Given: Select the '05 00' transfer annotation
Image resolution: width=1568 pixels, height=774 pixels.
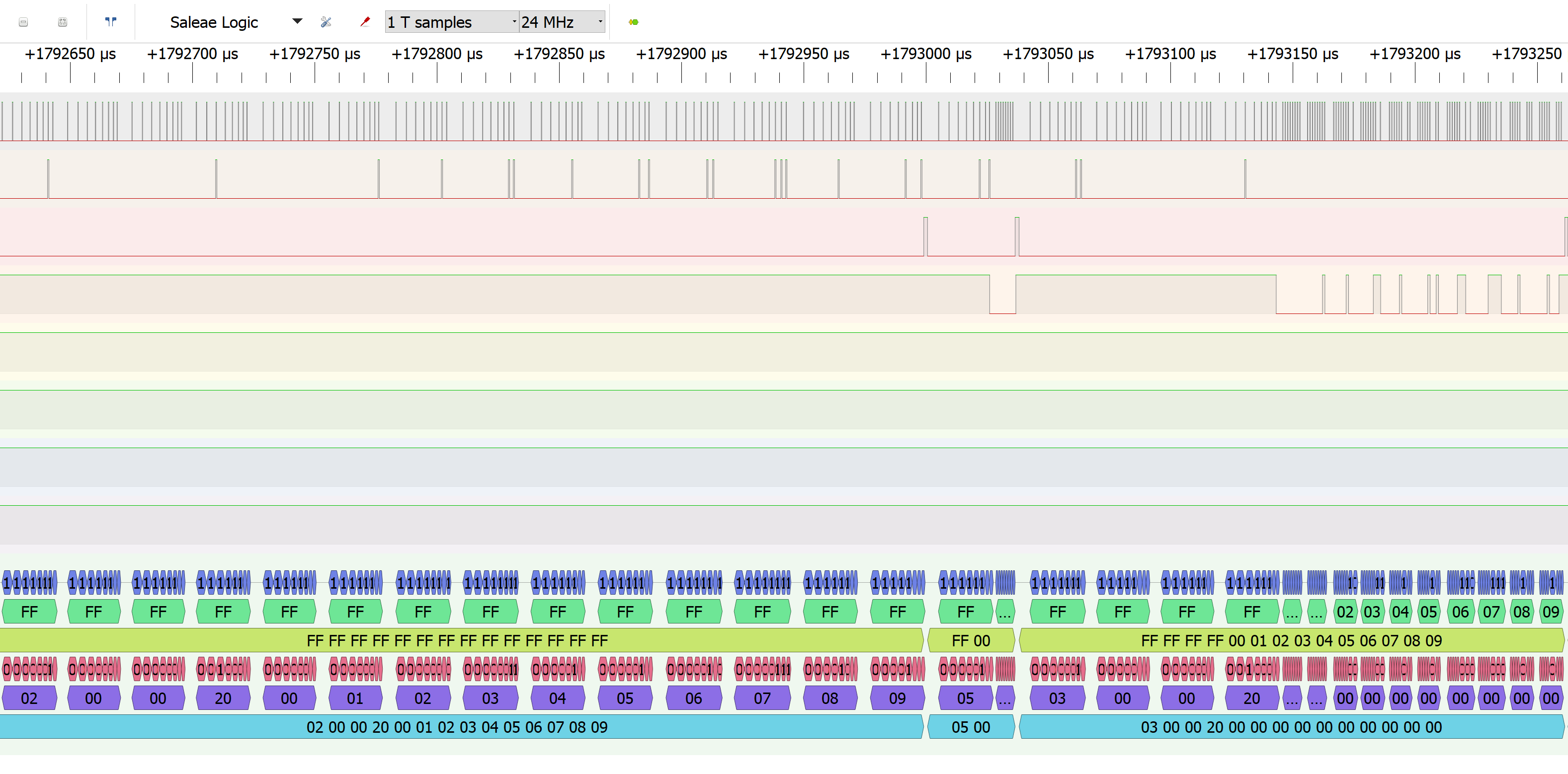Looking at the screenshot, I should (x=971, y=727).
